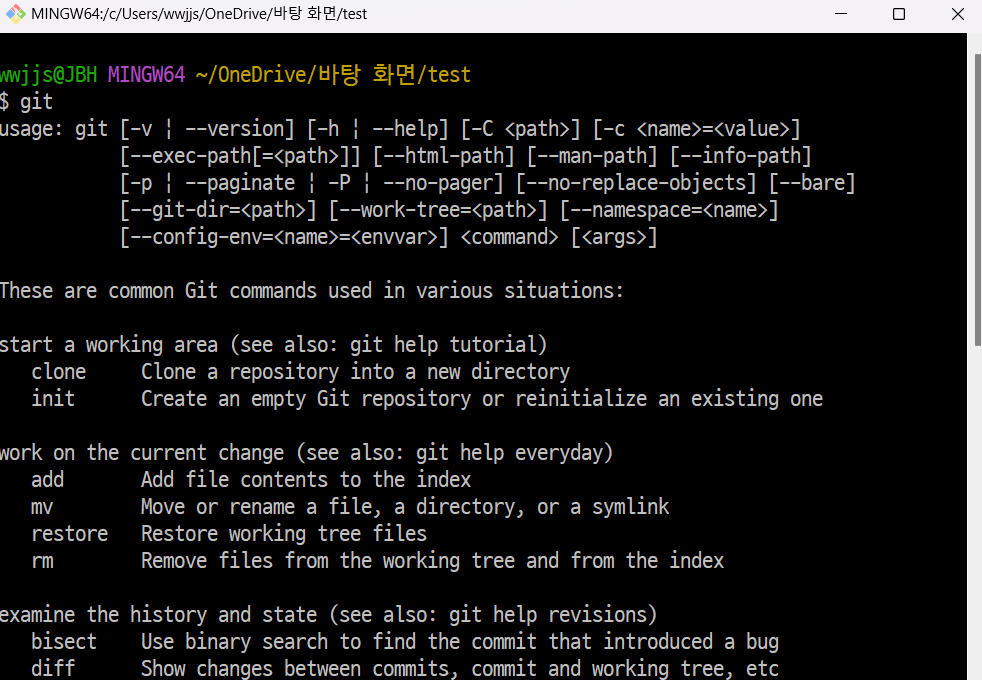The height and width of the screenshot is (680, 982).
Task: Click description 'Restore working tree files'
Action: pyautogui.click(x=284, y=533)
